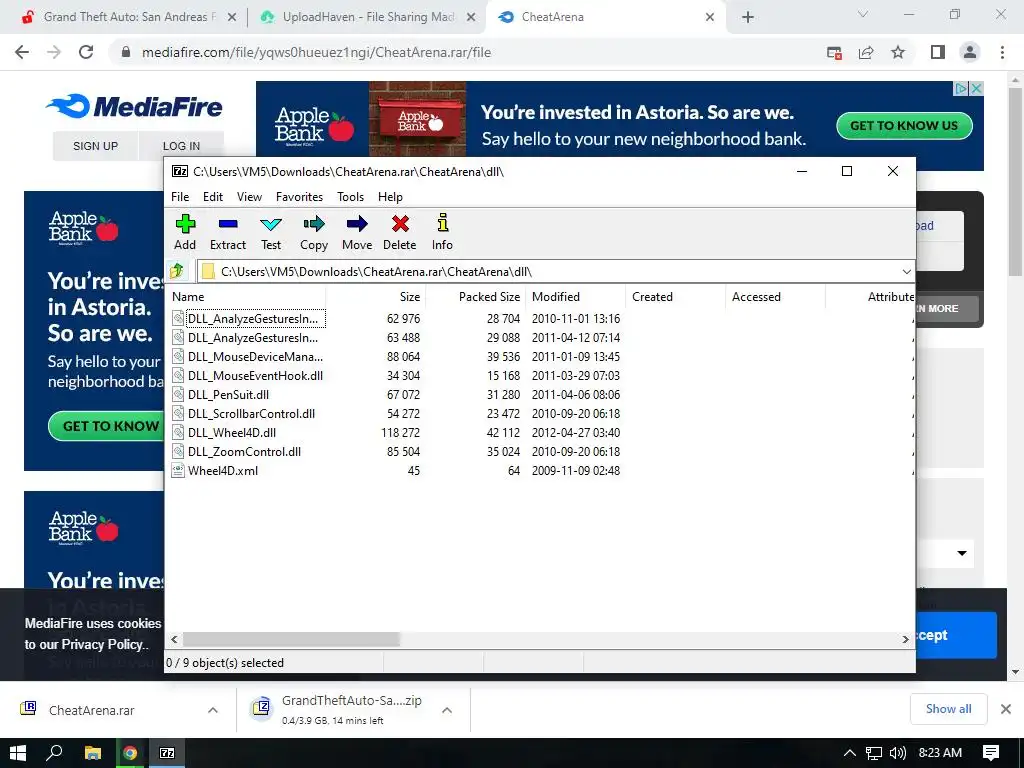Image resolution: width=1024 pixels, height=768 pixels.
Task: Sort by Packed Size column header
Action: tap(476, 296)
